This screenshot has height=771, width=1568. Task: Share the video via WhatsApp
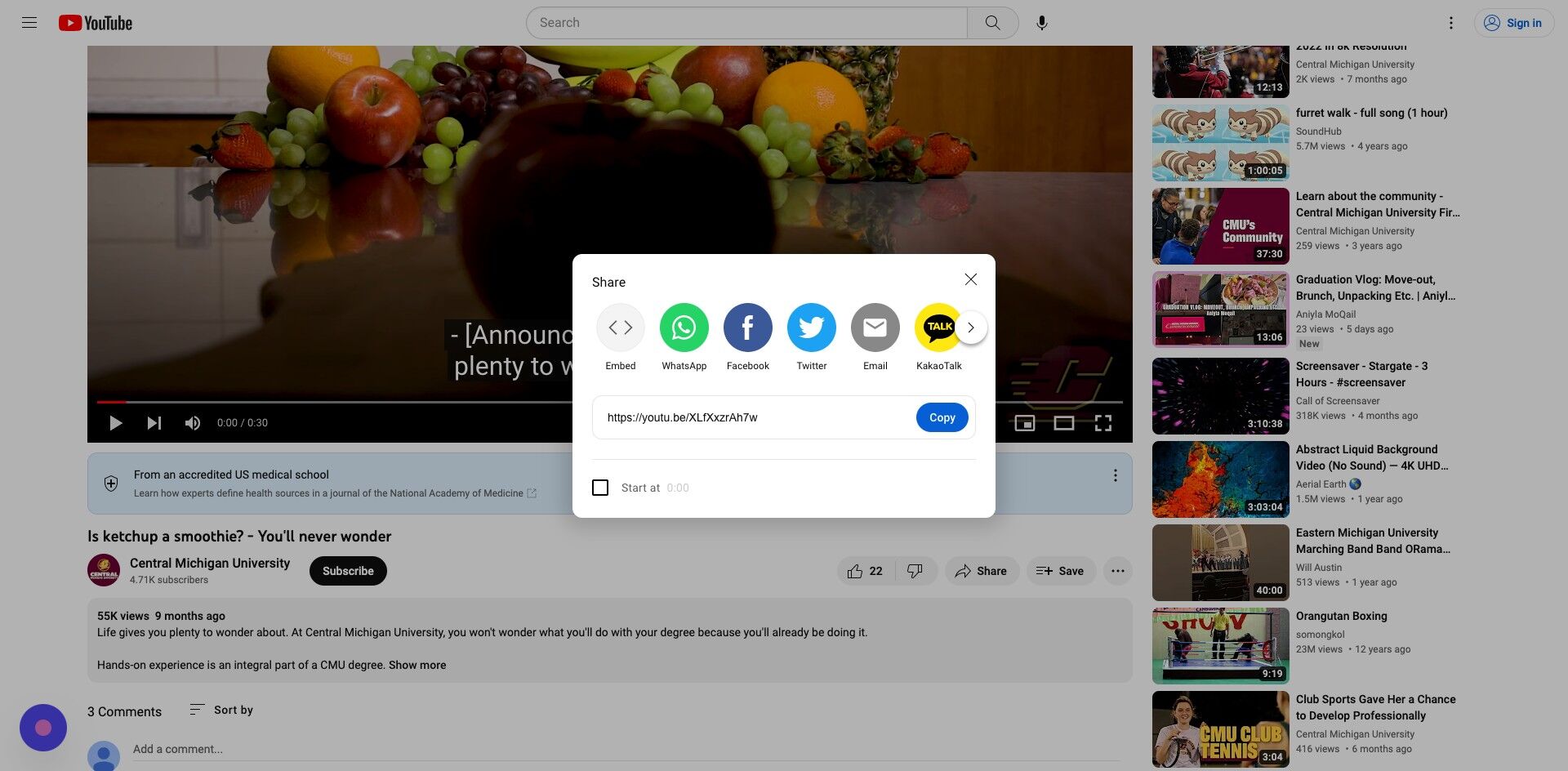pos(684,337)
